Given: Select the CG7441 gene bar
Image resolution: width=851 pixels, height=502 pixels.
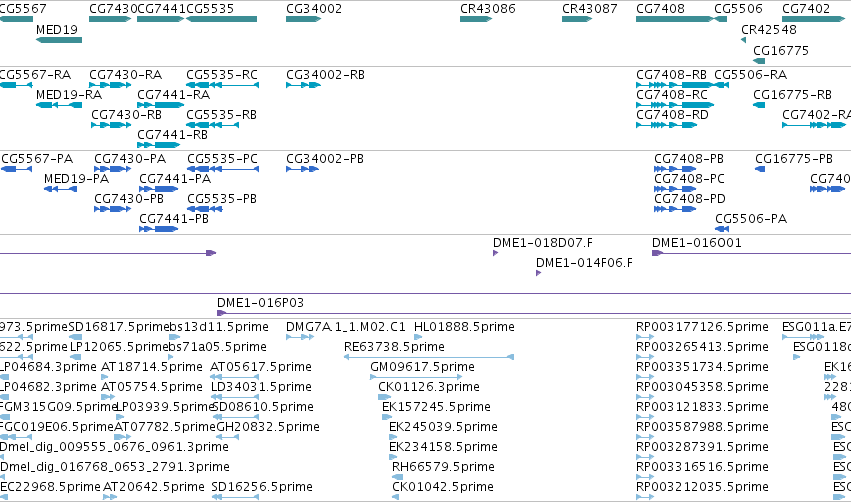Looking at the screenshot, I should [x=161, y=19].
